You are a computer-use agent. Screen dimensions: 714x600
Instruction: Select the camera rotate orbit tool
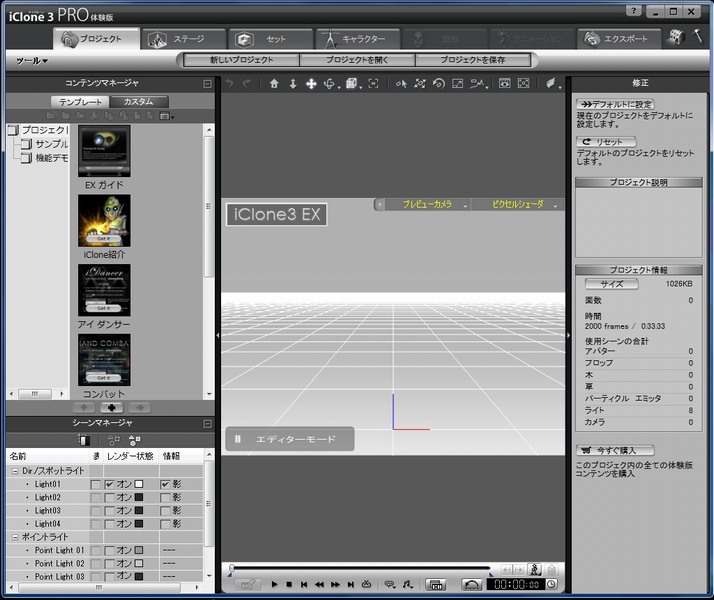click(330, 83)
